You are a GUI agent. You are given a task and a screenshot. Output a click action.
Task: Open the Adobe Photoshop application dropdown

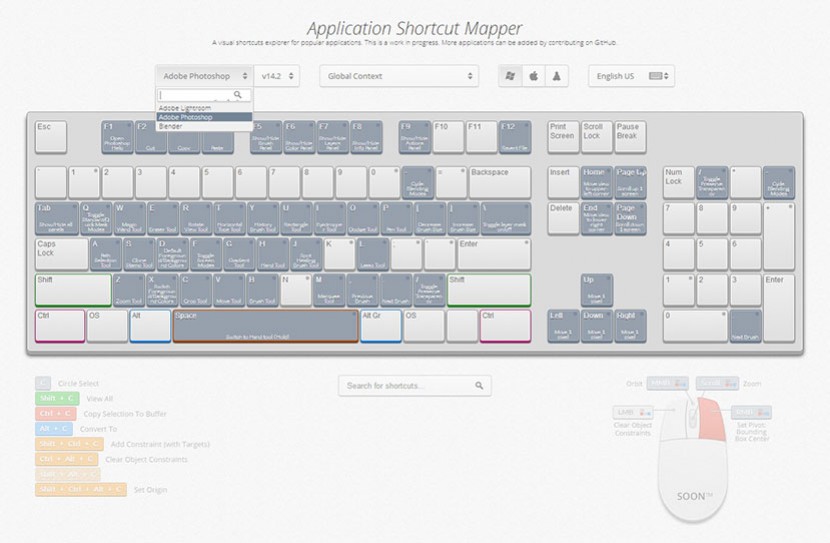point(204,76)
